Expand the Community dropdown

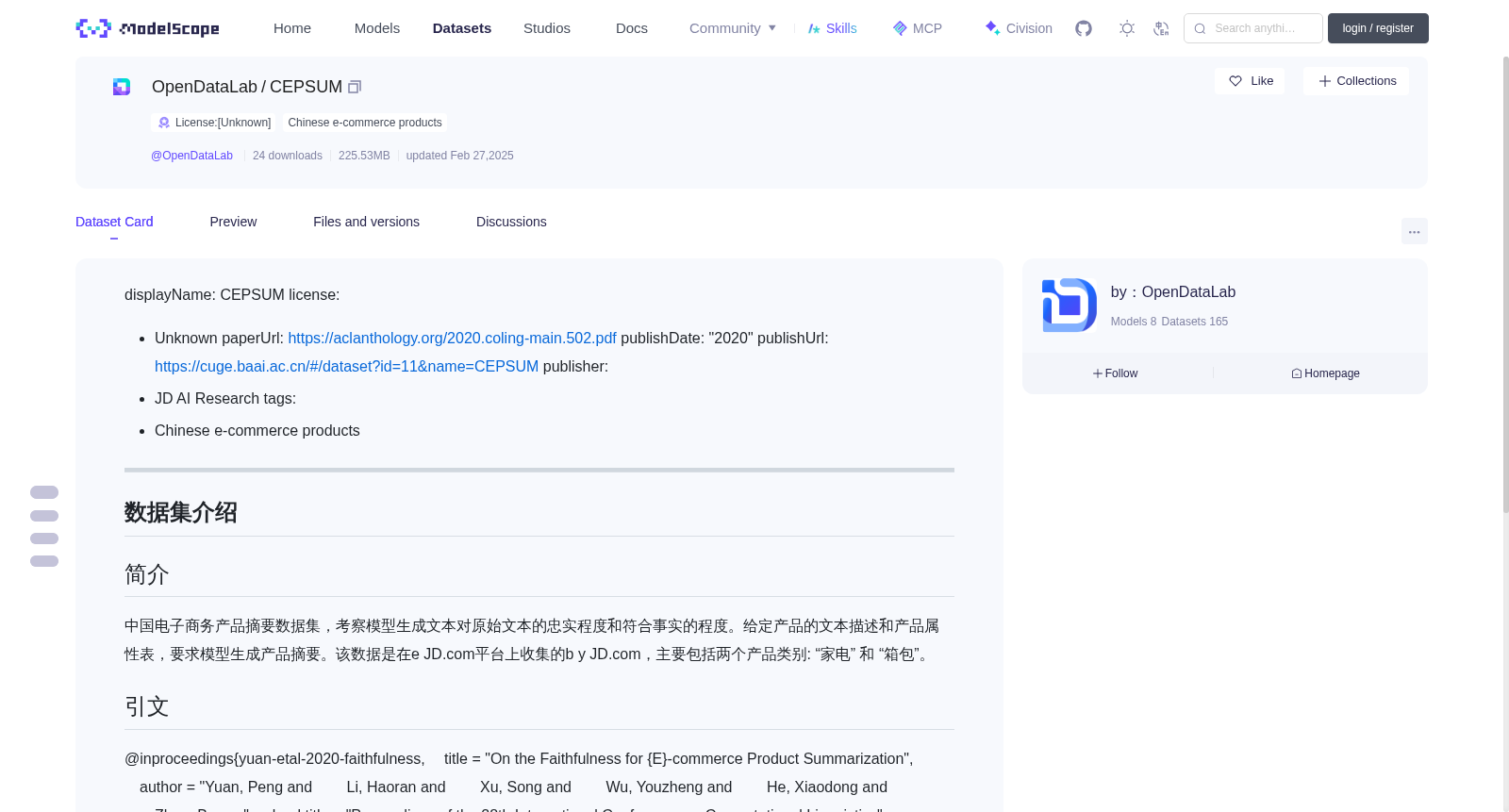(733, 28)
